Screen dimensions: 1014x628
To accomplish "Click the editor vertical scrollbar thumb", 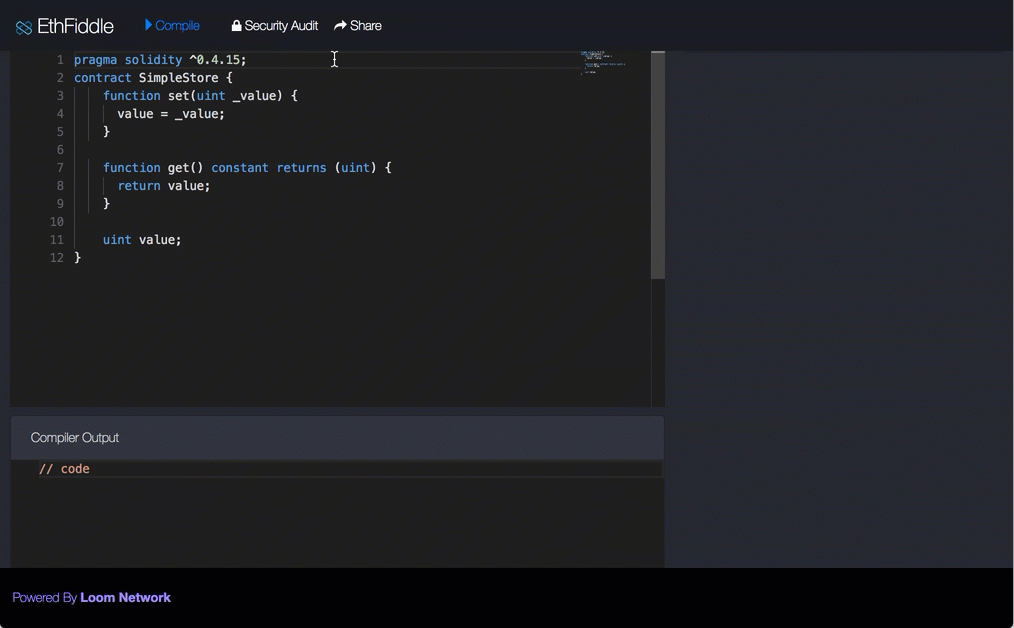I will pyautogui.click(x=658, y=165).
